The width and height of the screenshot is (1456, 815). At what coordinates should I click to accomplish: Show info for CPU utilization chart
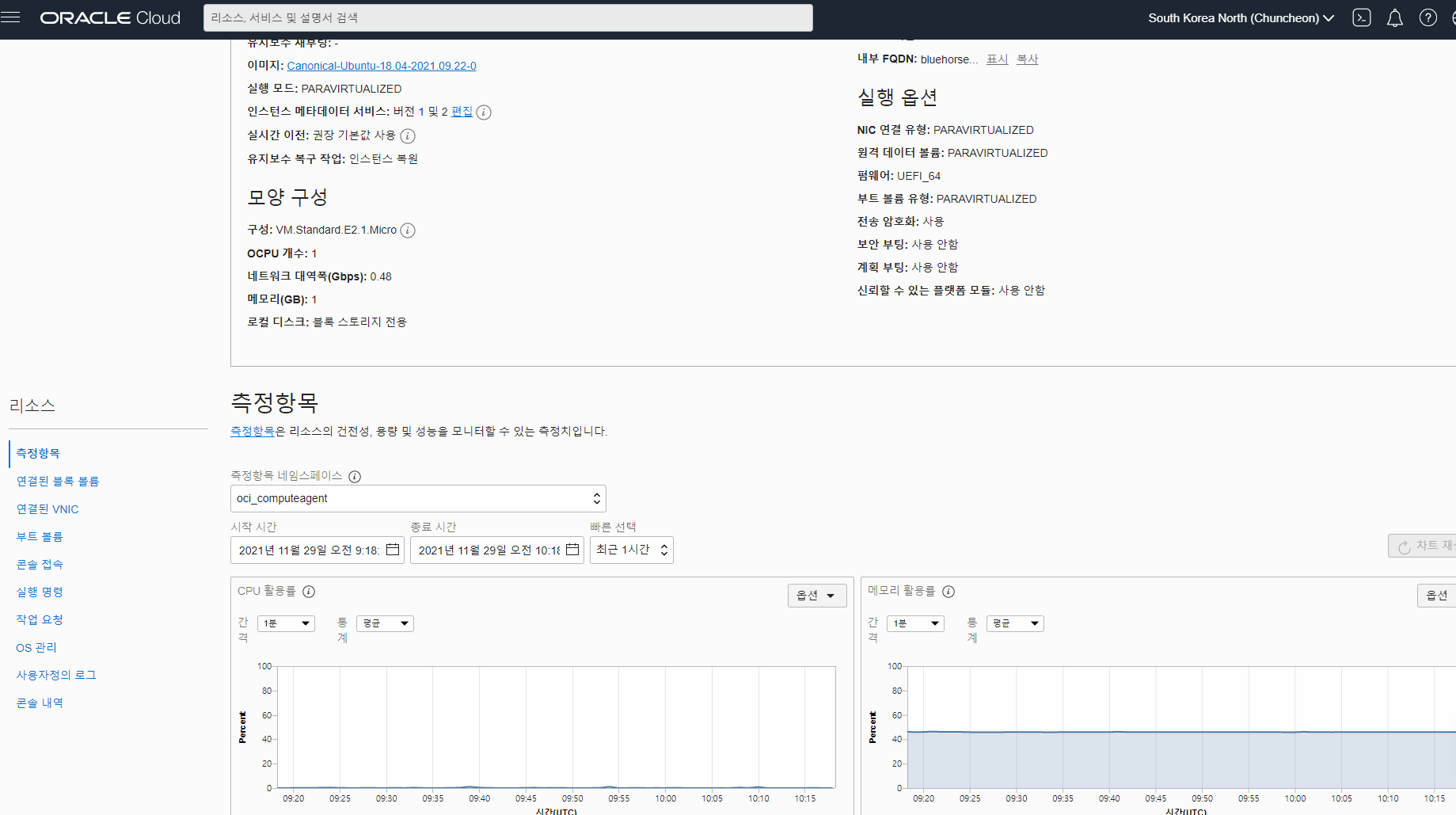(x=309, y=592)
